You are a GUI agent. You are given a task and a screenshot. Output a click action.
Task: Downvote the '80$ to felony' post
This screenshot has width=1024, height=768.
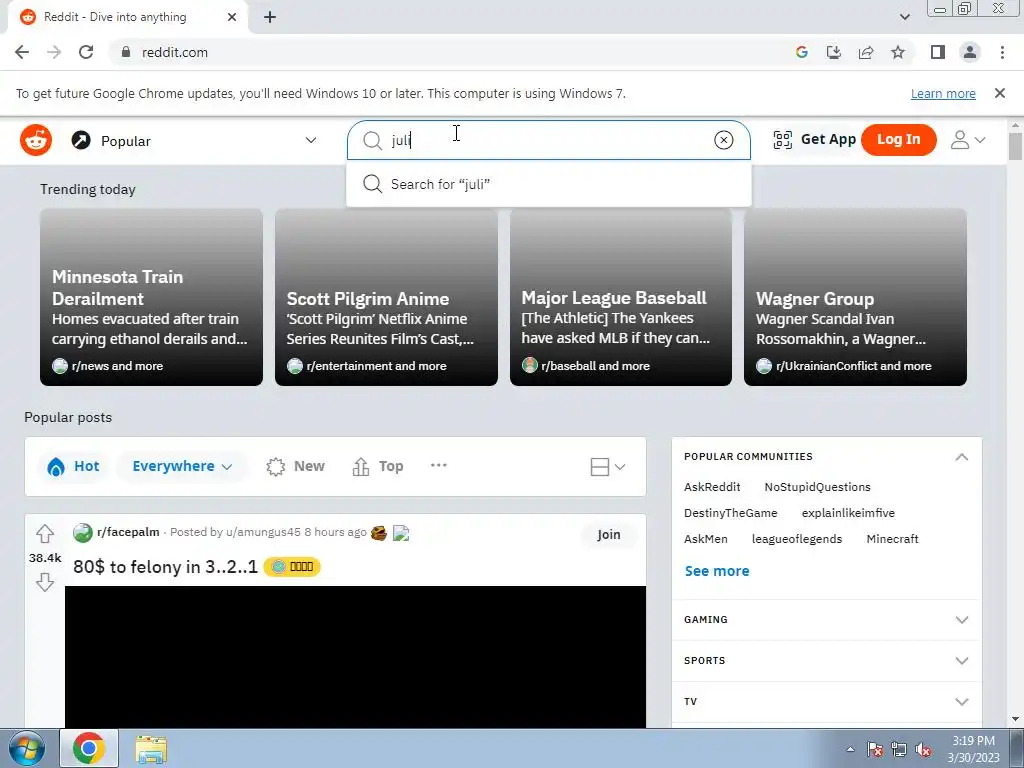44,582
